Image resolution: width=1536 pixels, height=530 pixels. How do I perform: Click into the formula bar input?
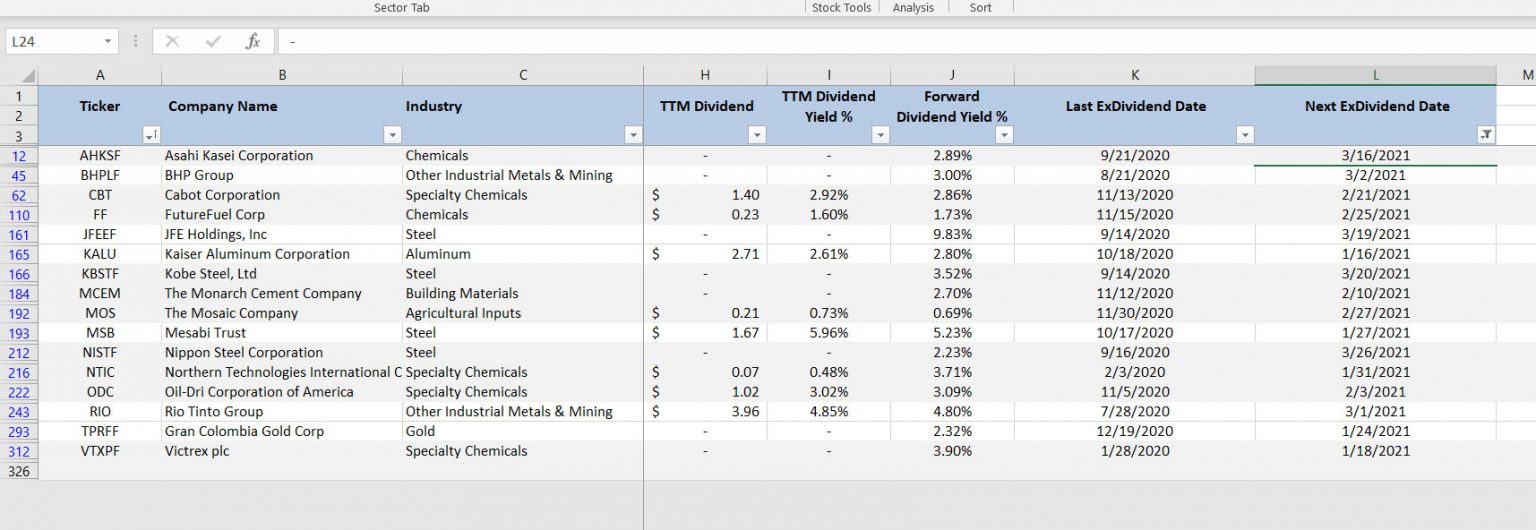click(x=906, y=41)
